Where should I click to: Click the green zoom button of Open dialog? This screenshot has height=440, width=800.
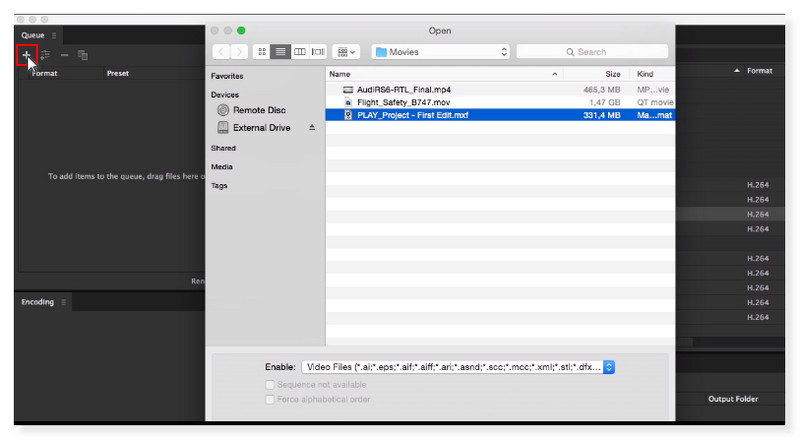coord(241,31)
